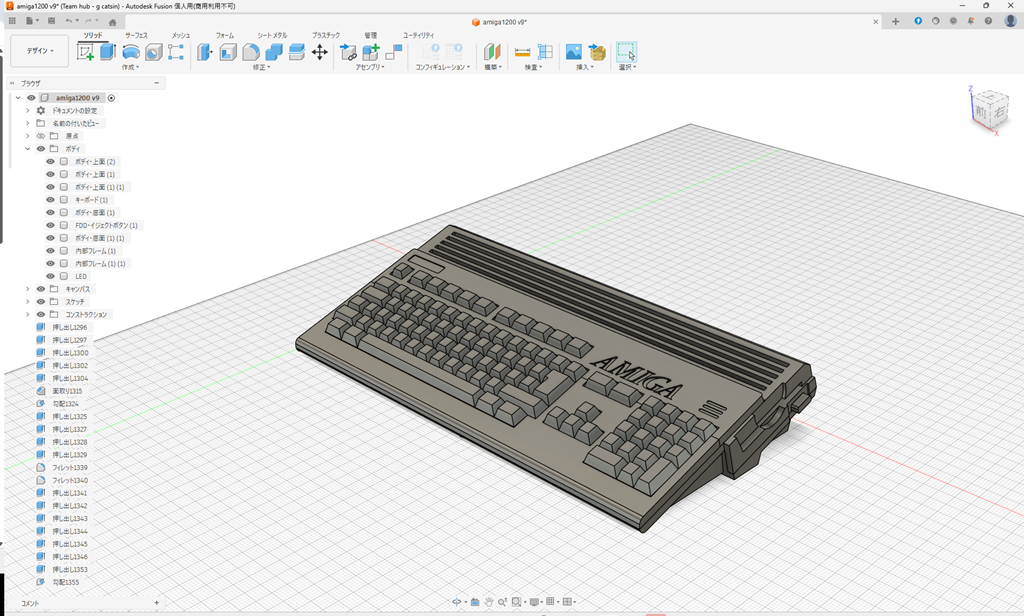Activate the Orbit tool at the bottom
The height and width of the screenshot is (616, 1024).
pos(457,602)
